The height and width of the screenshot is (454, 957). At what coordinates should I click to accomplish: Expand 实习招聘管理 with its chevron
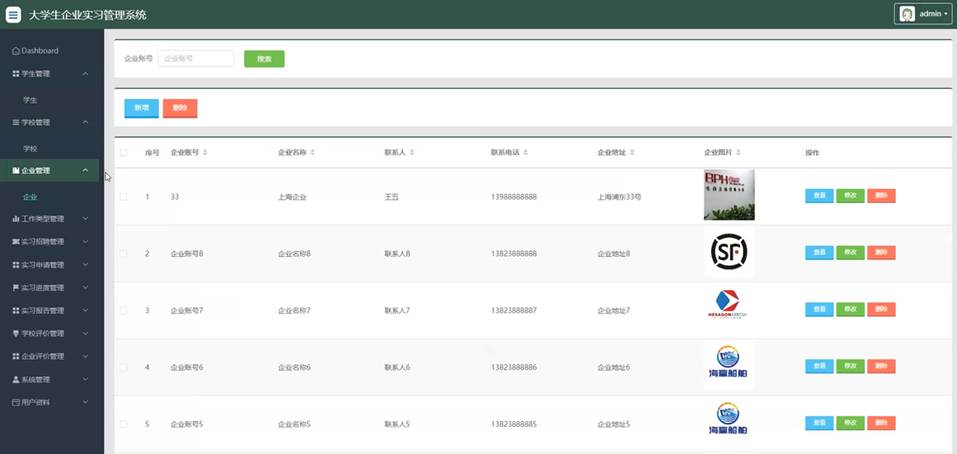[x=85, y=242]
